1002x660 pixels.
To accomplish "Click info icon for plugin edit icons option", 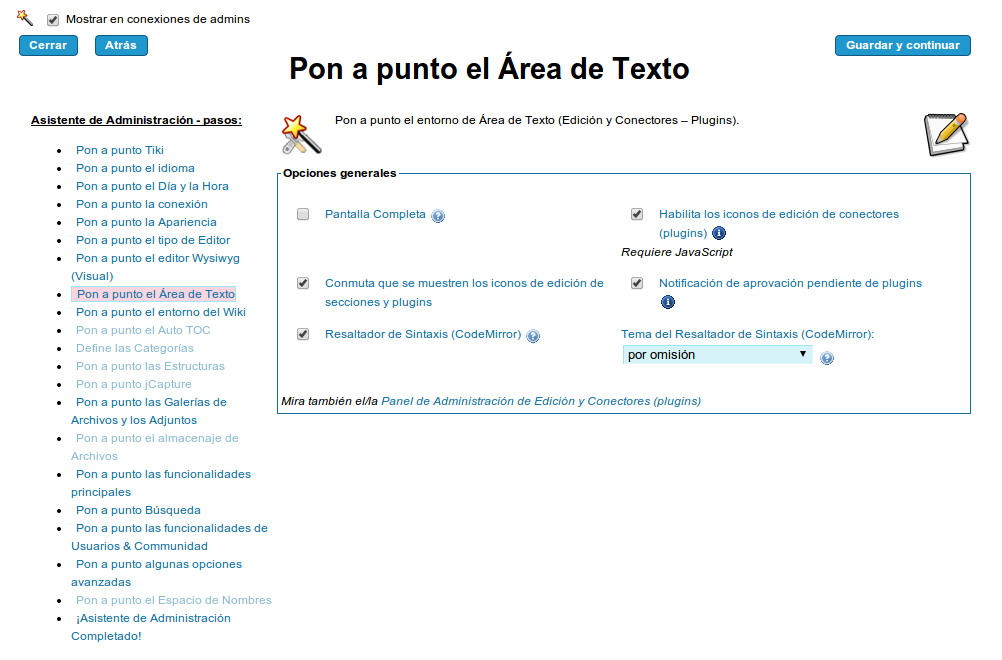I will click(719, 233).
